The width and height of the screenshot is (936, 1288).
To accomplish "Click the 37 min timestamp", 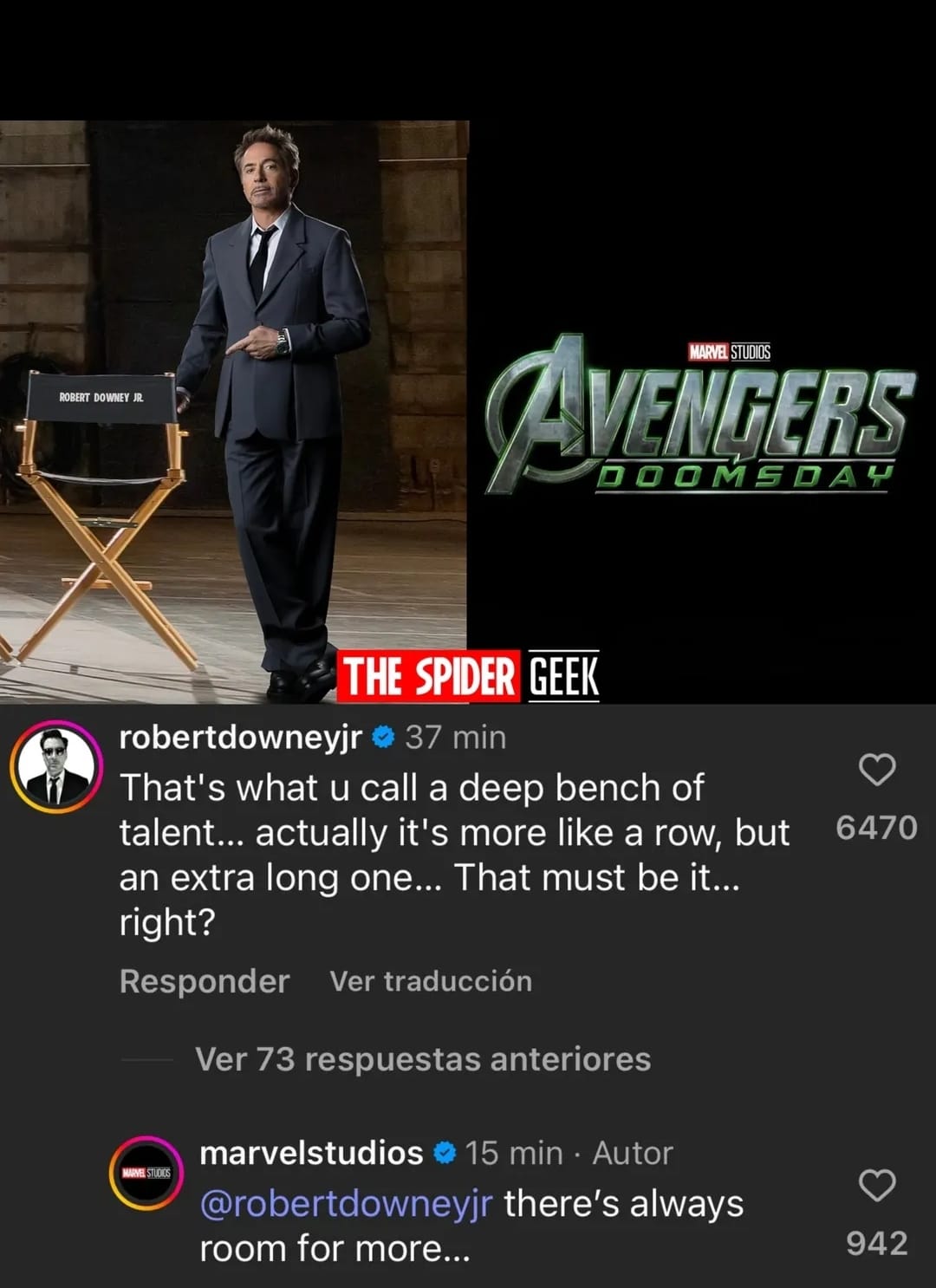I will (456, 738).
